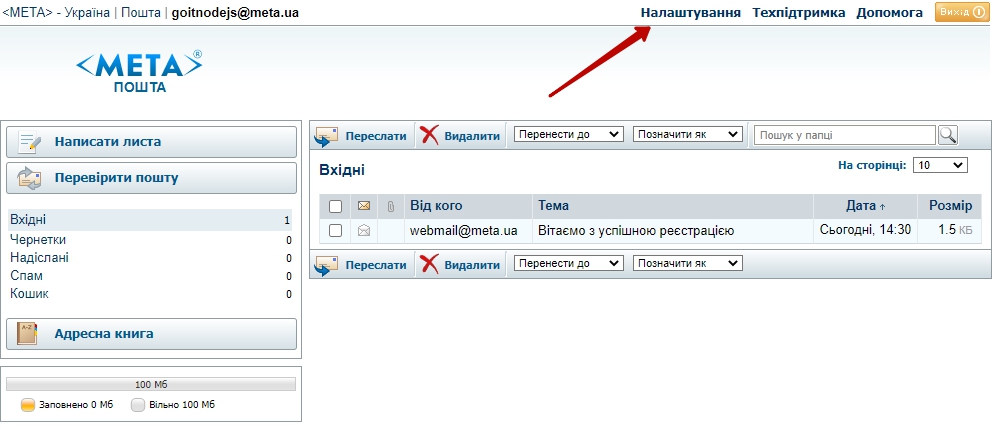Click account goitnodejs@meta.ua in header
Screen dimensions: 995x430
click(x=235, y=13)
